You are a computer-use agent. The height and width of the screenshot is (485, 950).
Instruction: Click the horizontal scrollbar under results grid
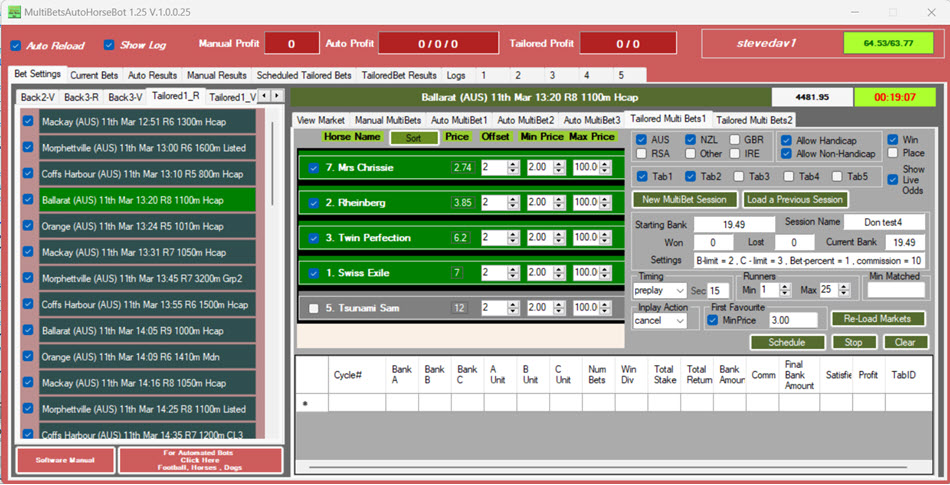(x=608, y=467)
